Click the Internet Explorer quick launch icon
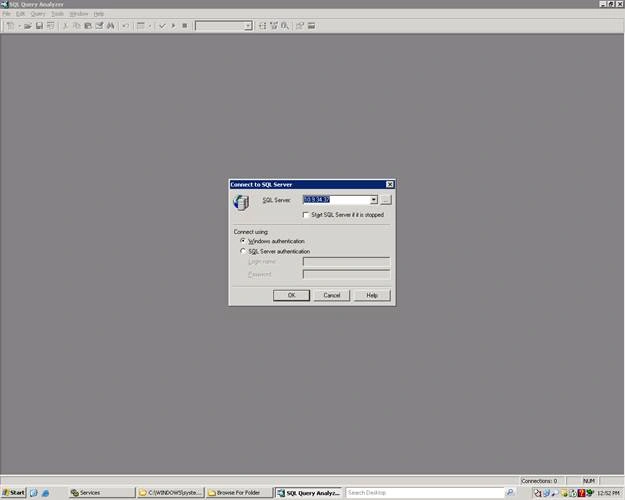The height and width of the screenshot is (500, 625). point(45,493)
